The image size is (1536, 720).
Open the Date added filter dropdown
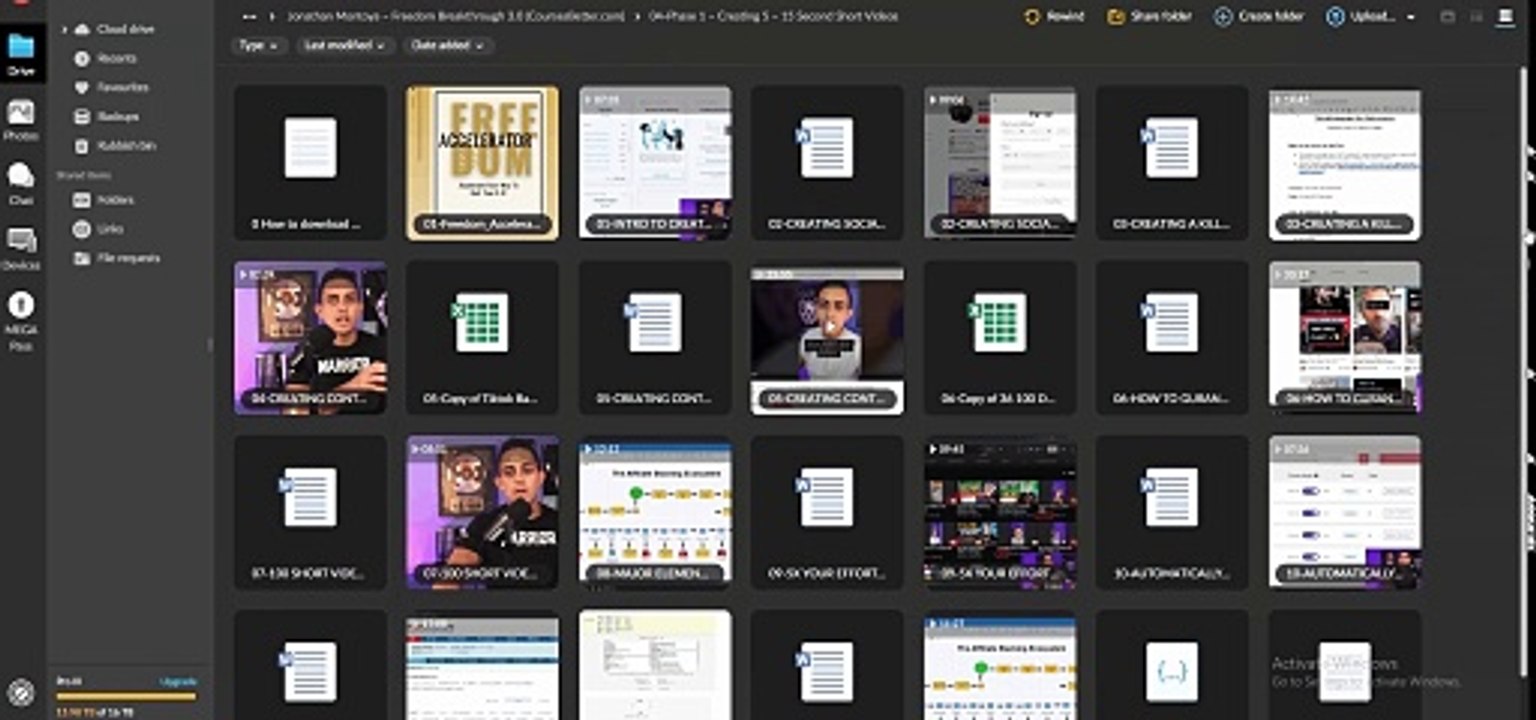tap(448, 46)
